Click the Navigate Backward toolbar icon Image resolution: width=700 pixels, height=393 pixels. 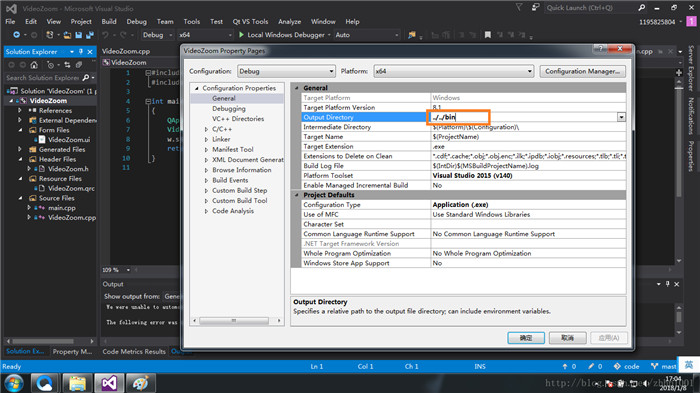click(x=17, y=35)
